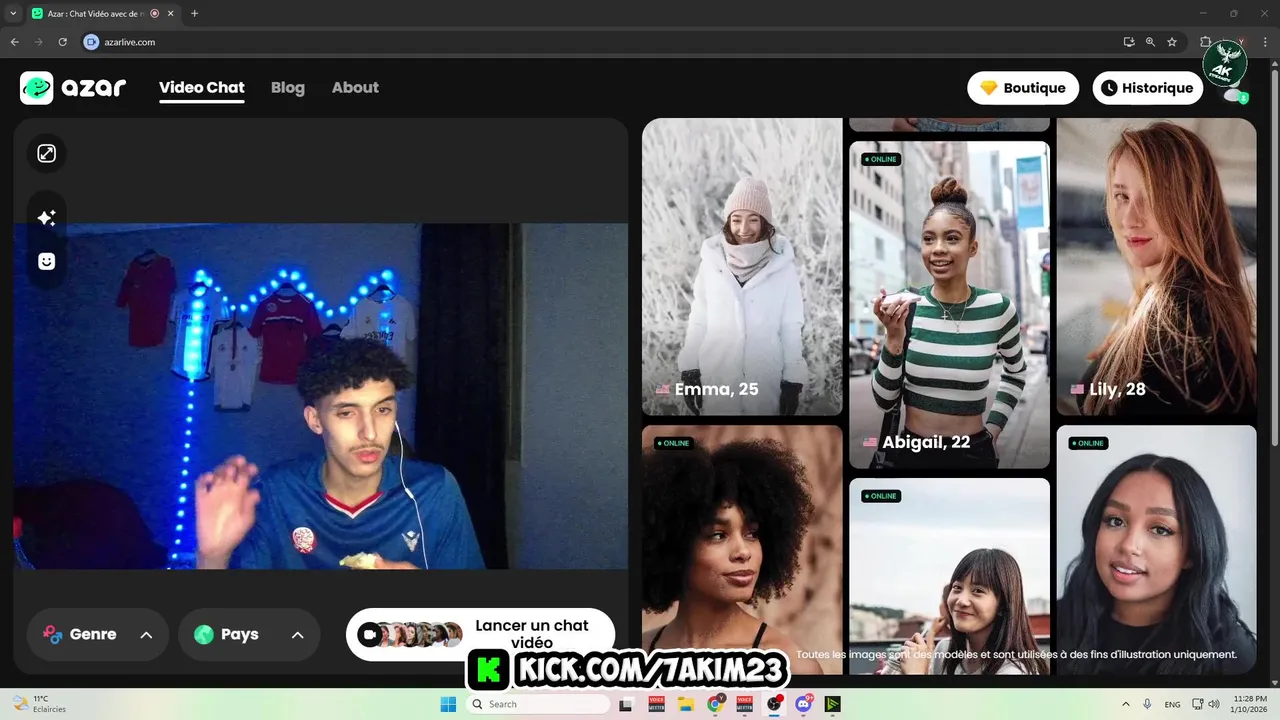Open the smiley face stickers tool
The height and width of the screenshot is (720, 1280).
pyautogui.click(x=46, y=261)
